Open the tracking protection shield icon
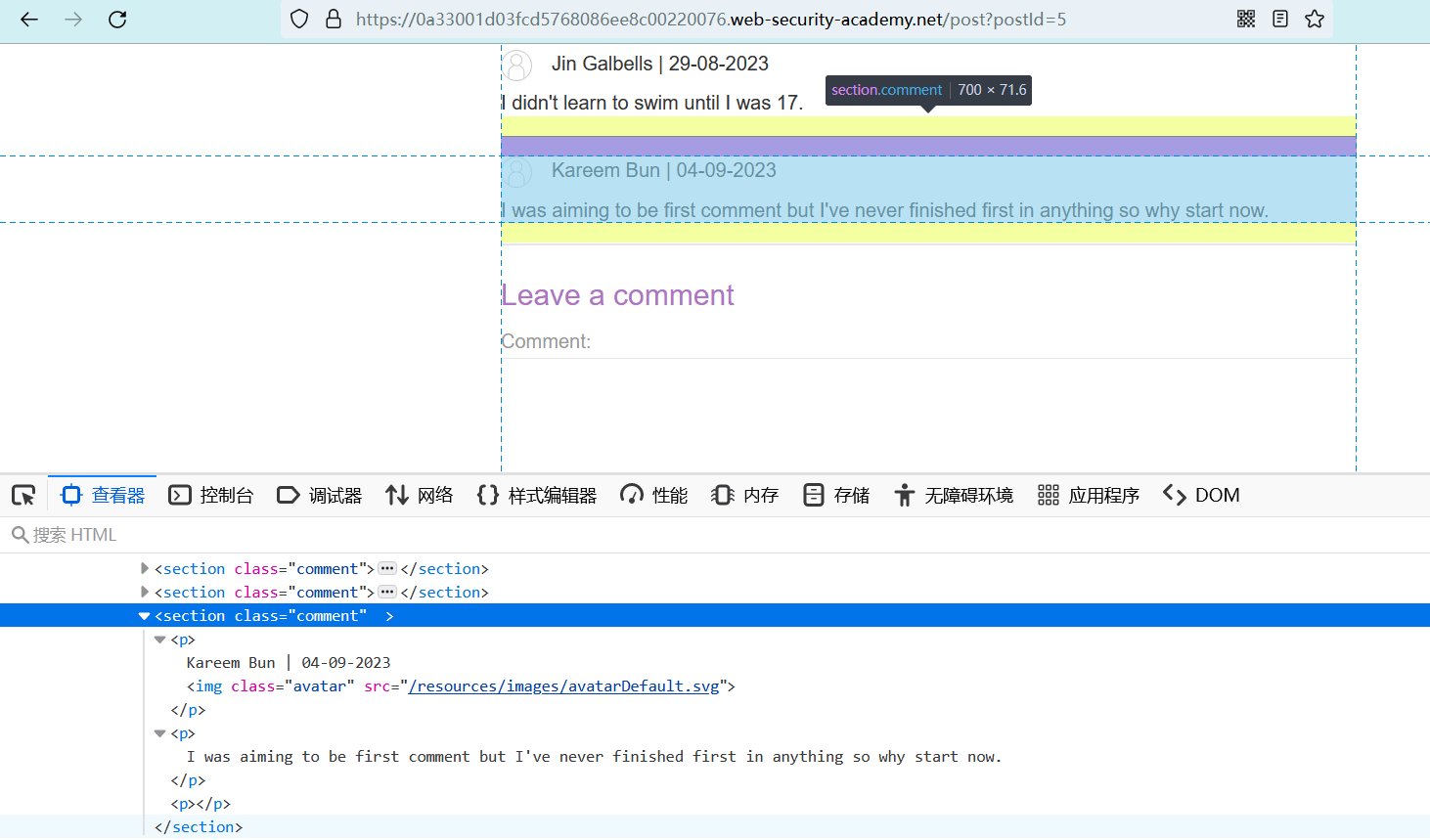1430x840 pixels. click(300, 20)
